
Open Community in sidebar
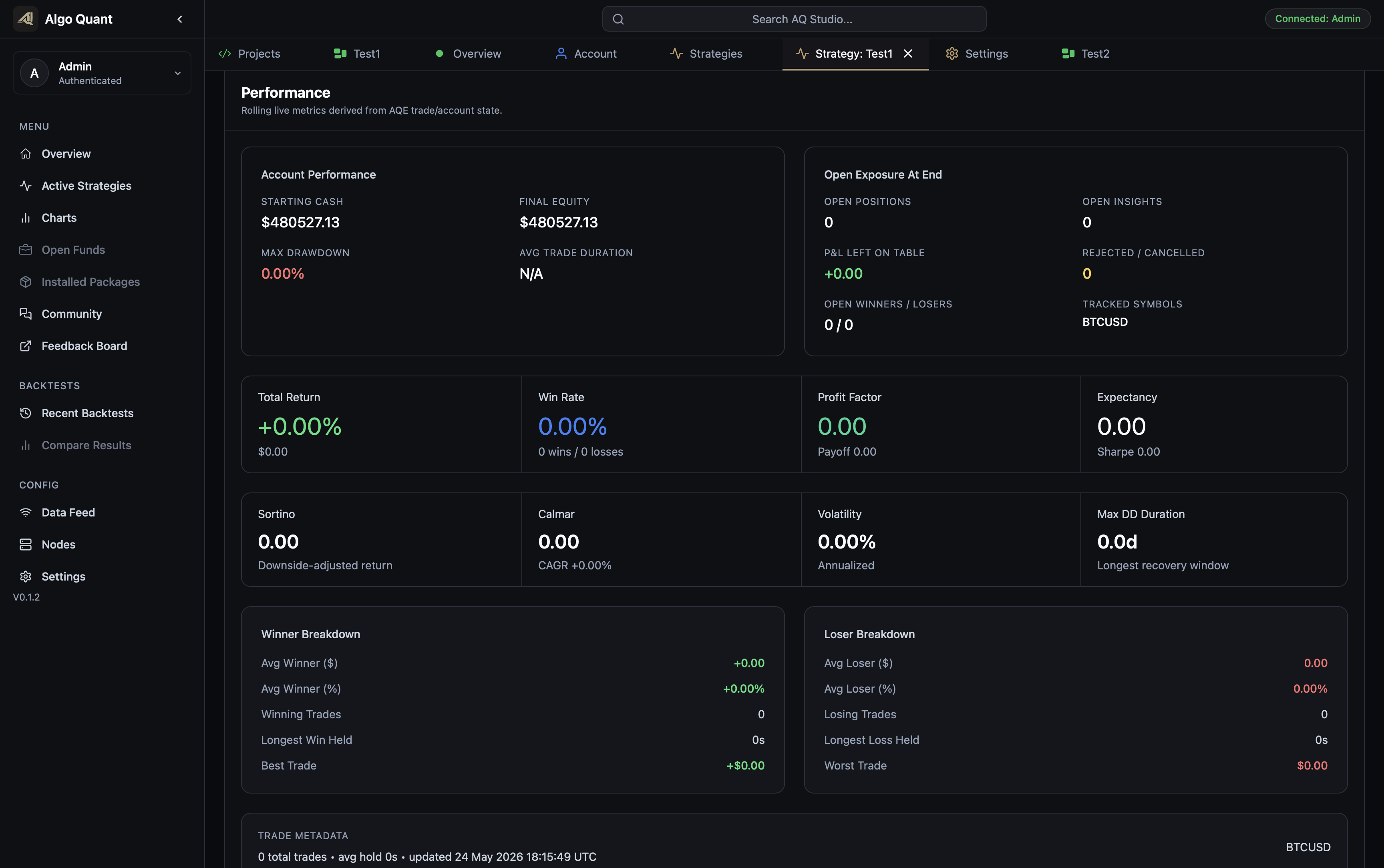71,314
